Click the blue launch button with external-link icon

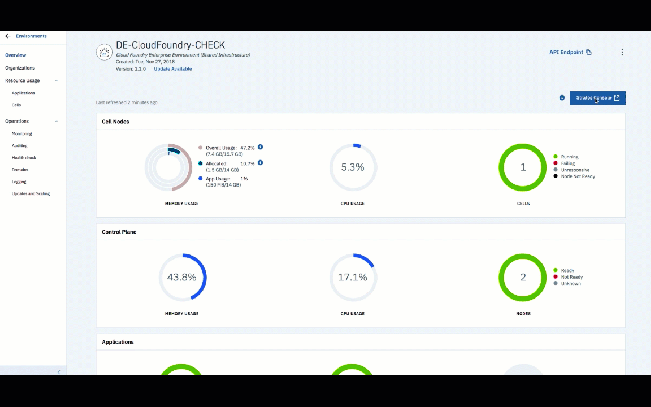point(598,98)
